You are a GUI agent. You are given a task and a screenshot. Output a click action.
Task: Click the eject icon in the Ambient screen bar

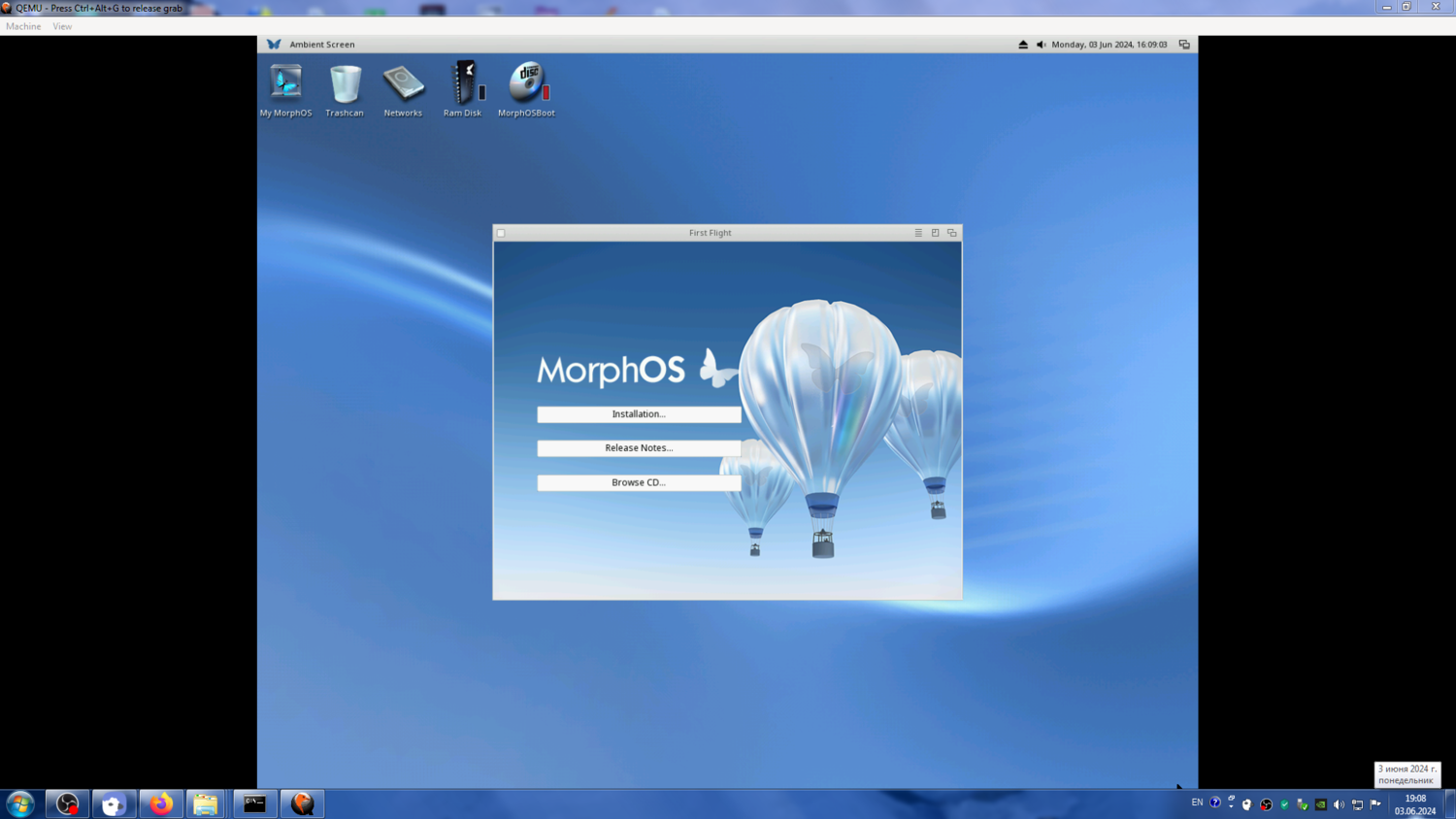1023,45
